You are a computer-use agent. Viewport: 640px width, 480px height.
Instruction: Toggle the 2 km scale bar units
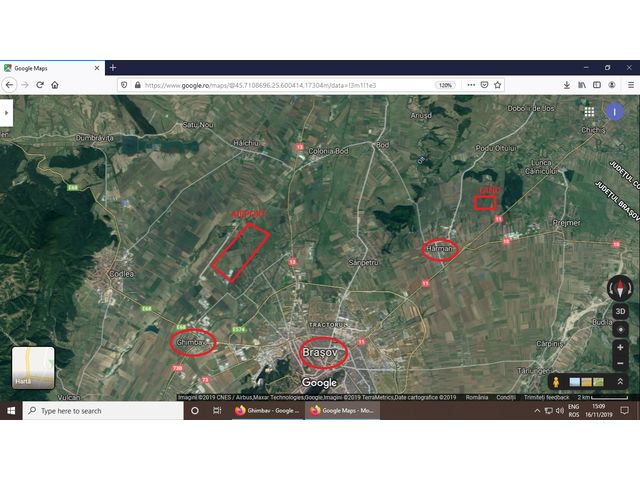coord(602,397)
